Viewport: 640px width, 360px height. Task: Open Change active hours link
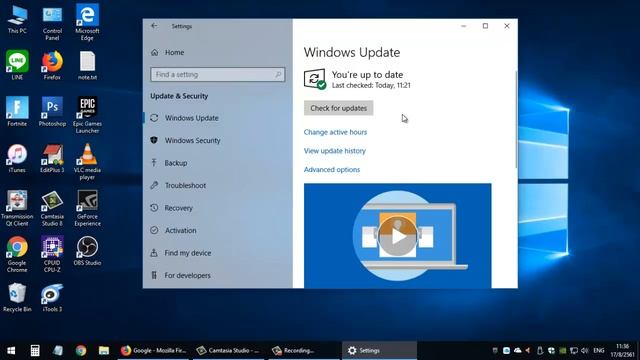click(x=335, y=132)
